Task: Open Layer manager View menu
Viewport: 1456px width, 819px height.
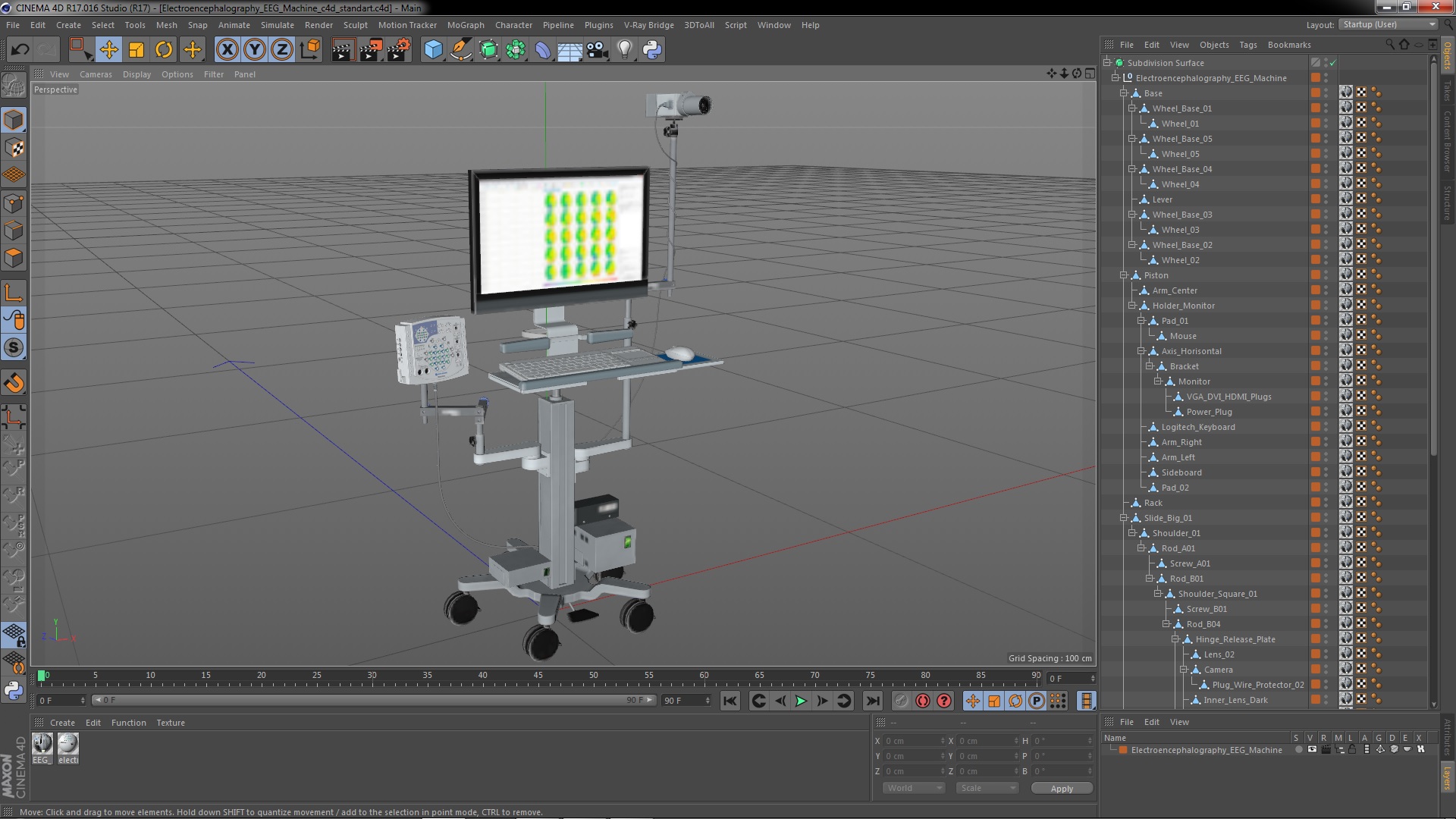Action: click(x=1179, y=722)
